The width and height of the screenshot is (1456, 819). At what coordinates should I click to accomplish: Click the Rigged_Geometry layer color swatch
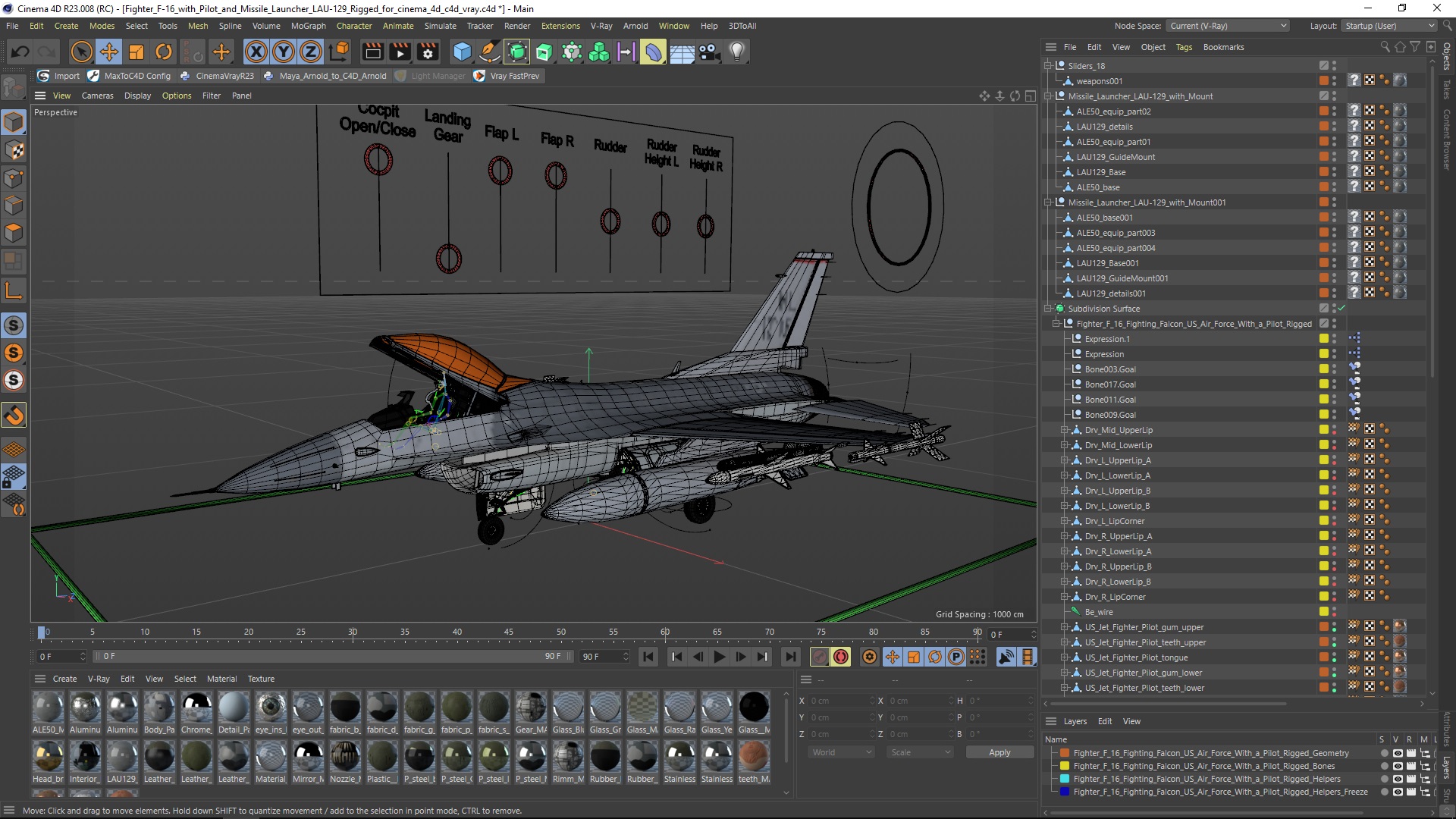coord(1065,753)
